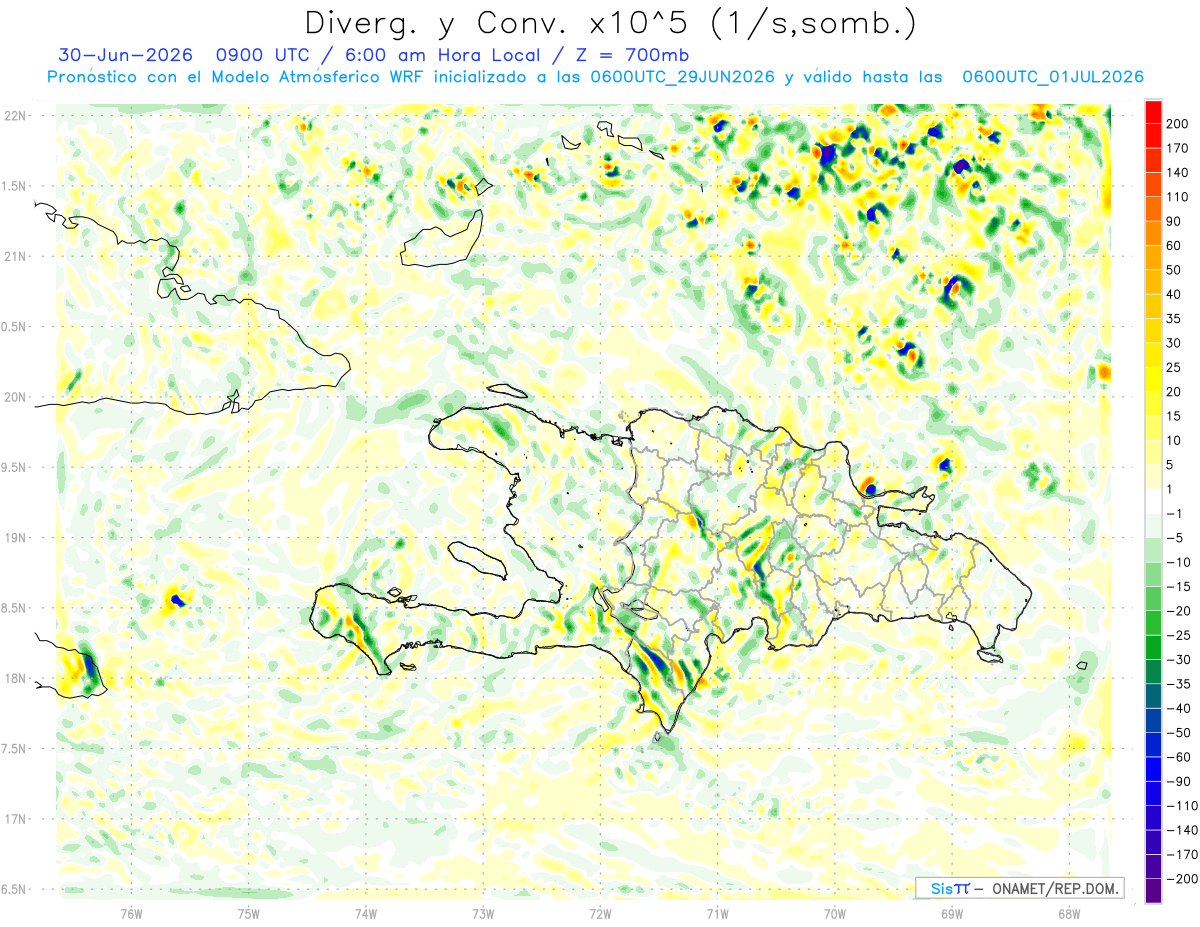Click the positive '5' color scale label
The width and height of the screenshot is (1200, 927).
(1170, 464)
